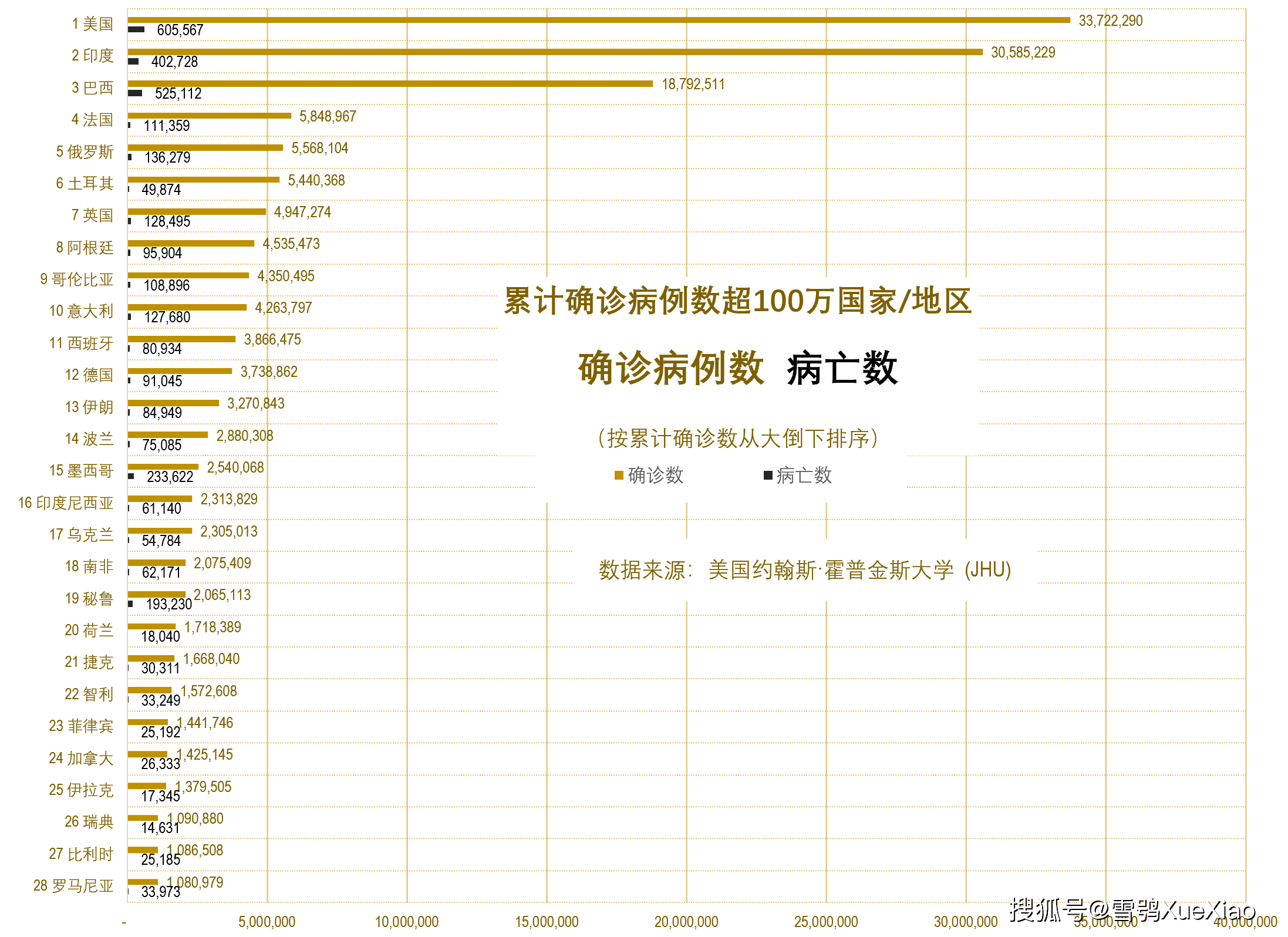Click the 33,722,290 data label
1288x937 pixels.
point(1111,21)
